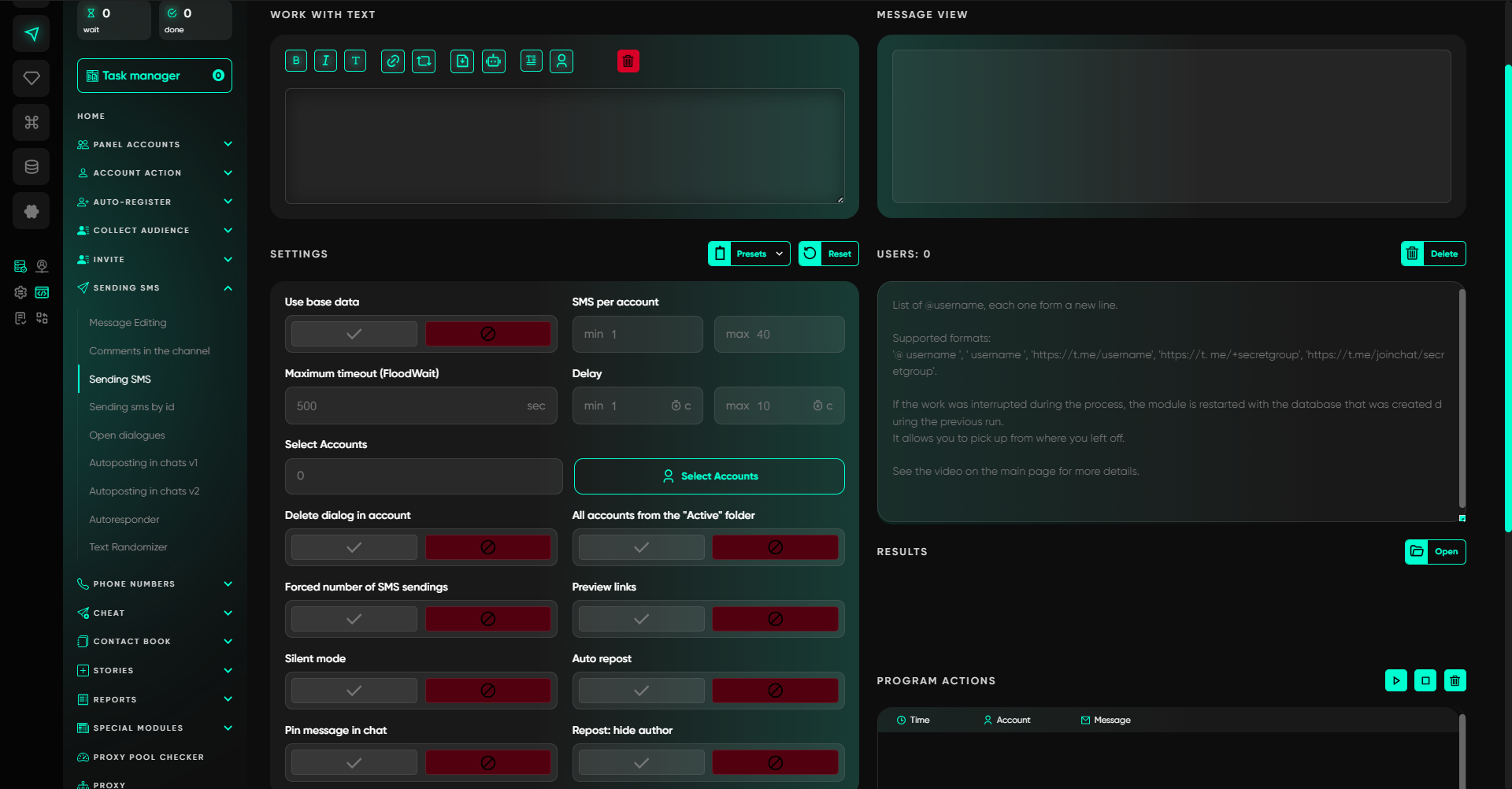Open Text Randomizer menu item
Screen dimensions: 1512x789
(x=128, y=547)
